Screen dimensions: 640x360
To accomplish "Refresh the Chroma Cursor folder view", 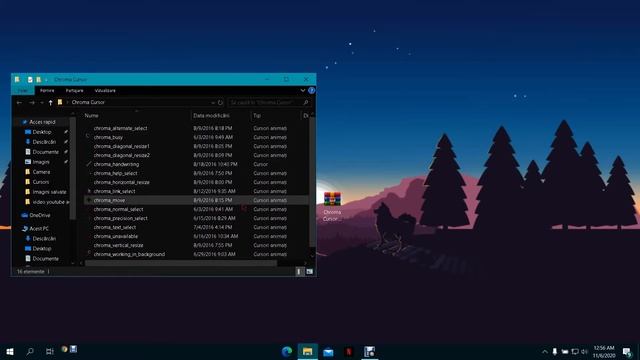I will 220,102.
